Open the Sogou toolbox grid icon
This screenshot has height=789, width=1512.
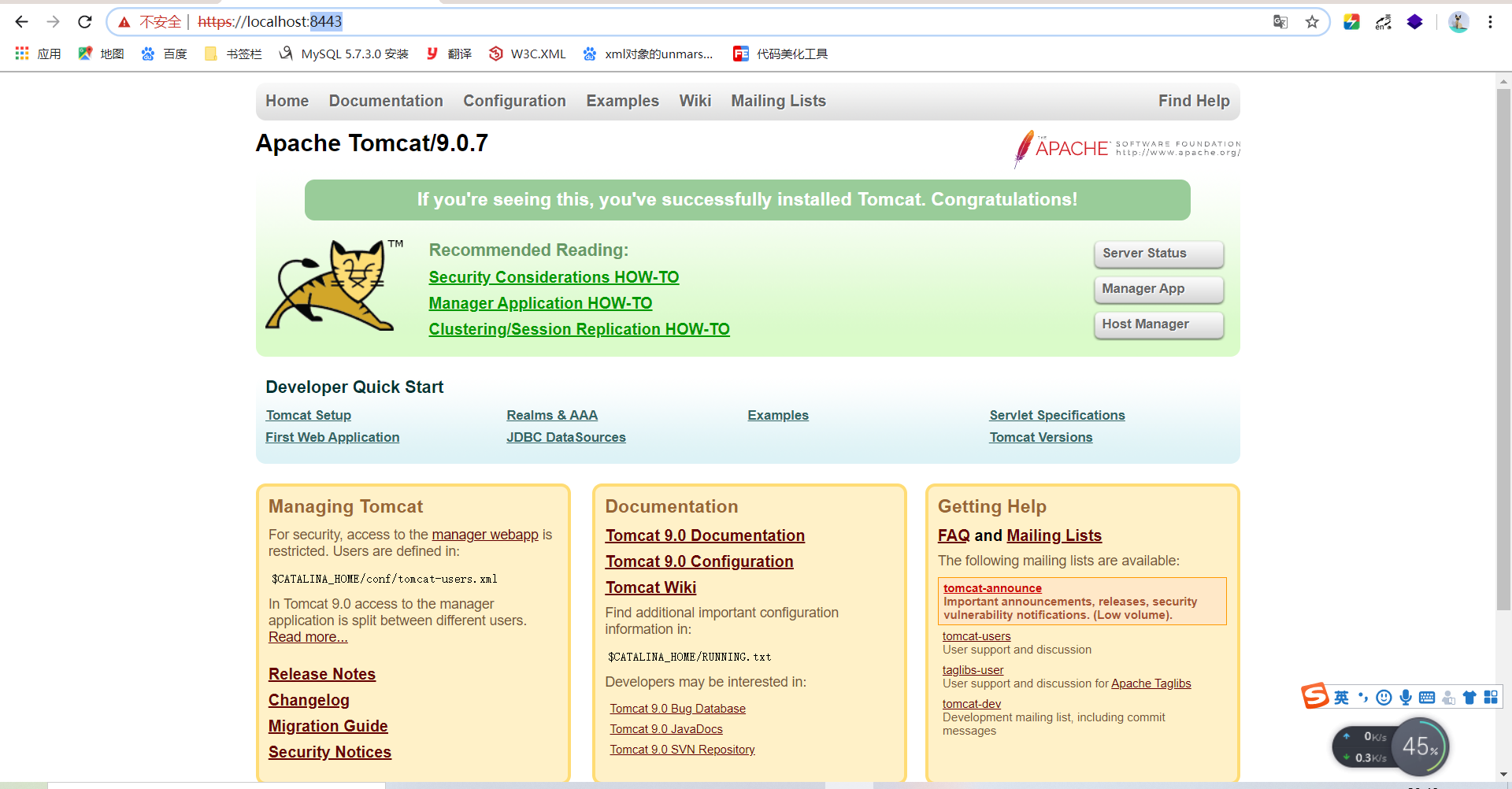coord(1491,698)
